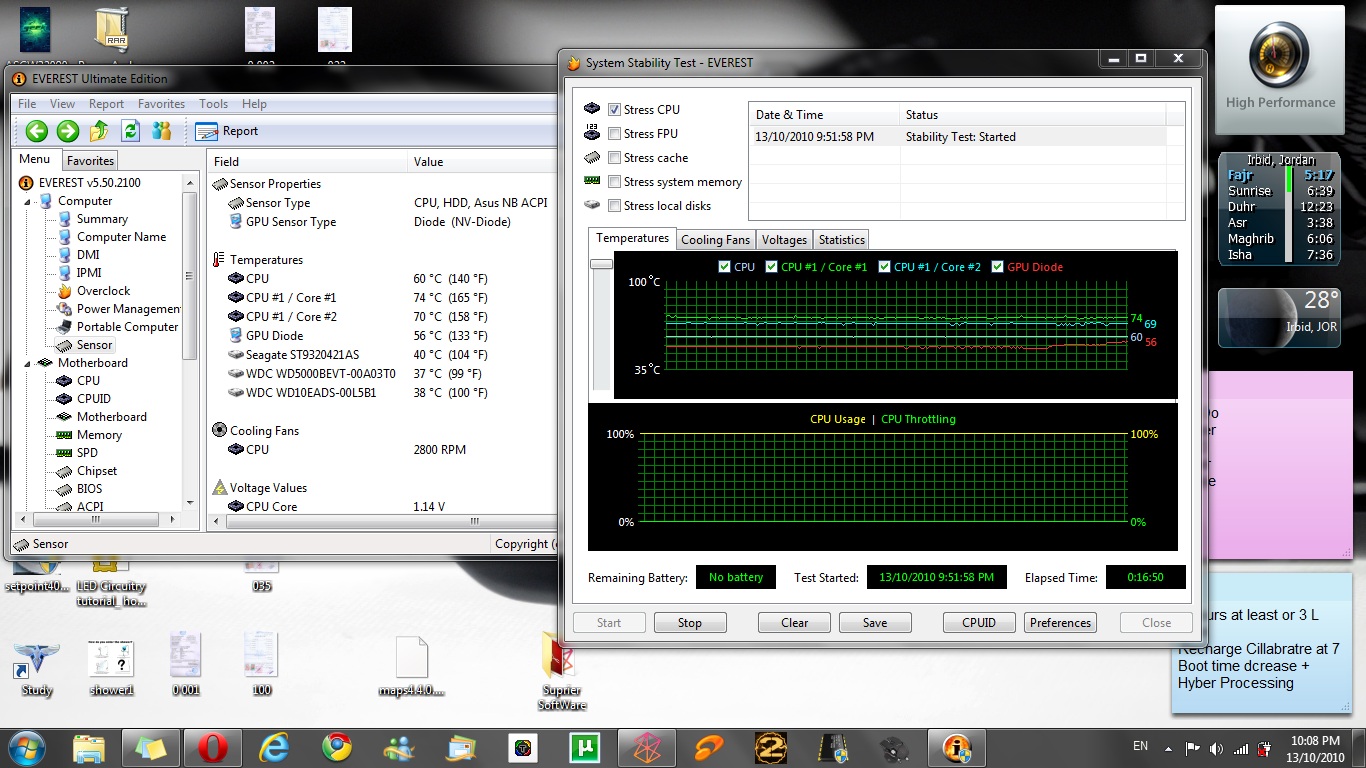The width and height of the screenshot is (1366, 768).
Task: Open the Report menu
Action: point(106,104)
